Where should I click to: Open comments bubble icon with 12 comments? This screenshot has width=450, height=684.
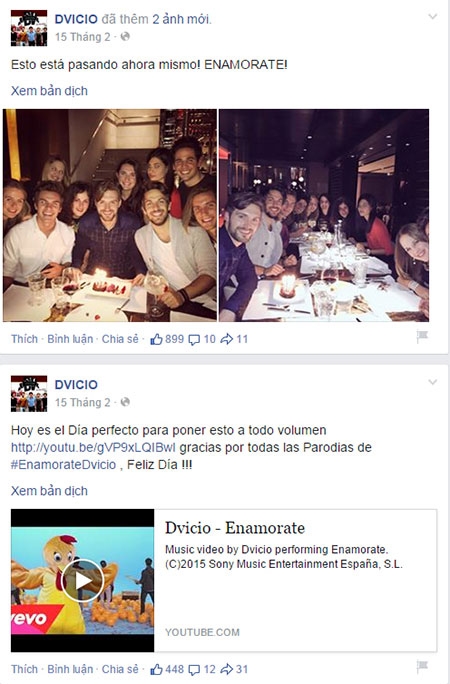194,670
